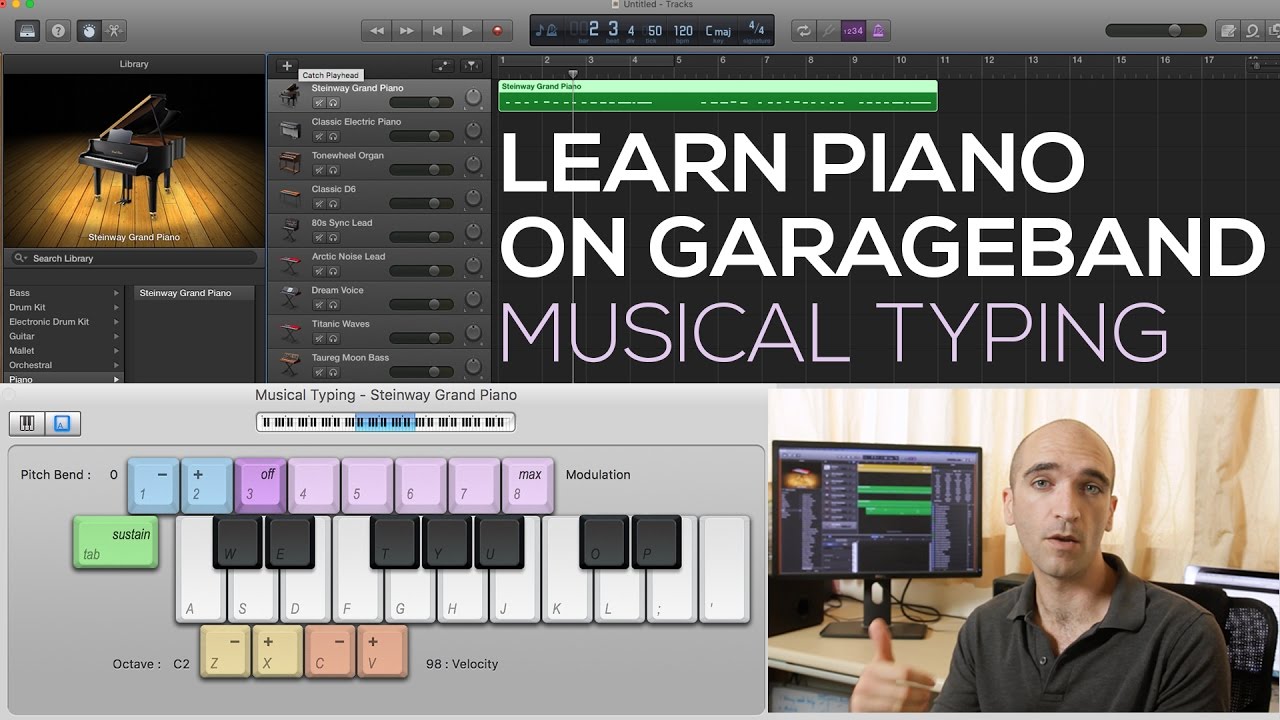Expand Orchestral category in Library
This screenshot has height=720, width=1280.
64,365
